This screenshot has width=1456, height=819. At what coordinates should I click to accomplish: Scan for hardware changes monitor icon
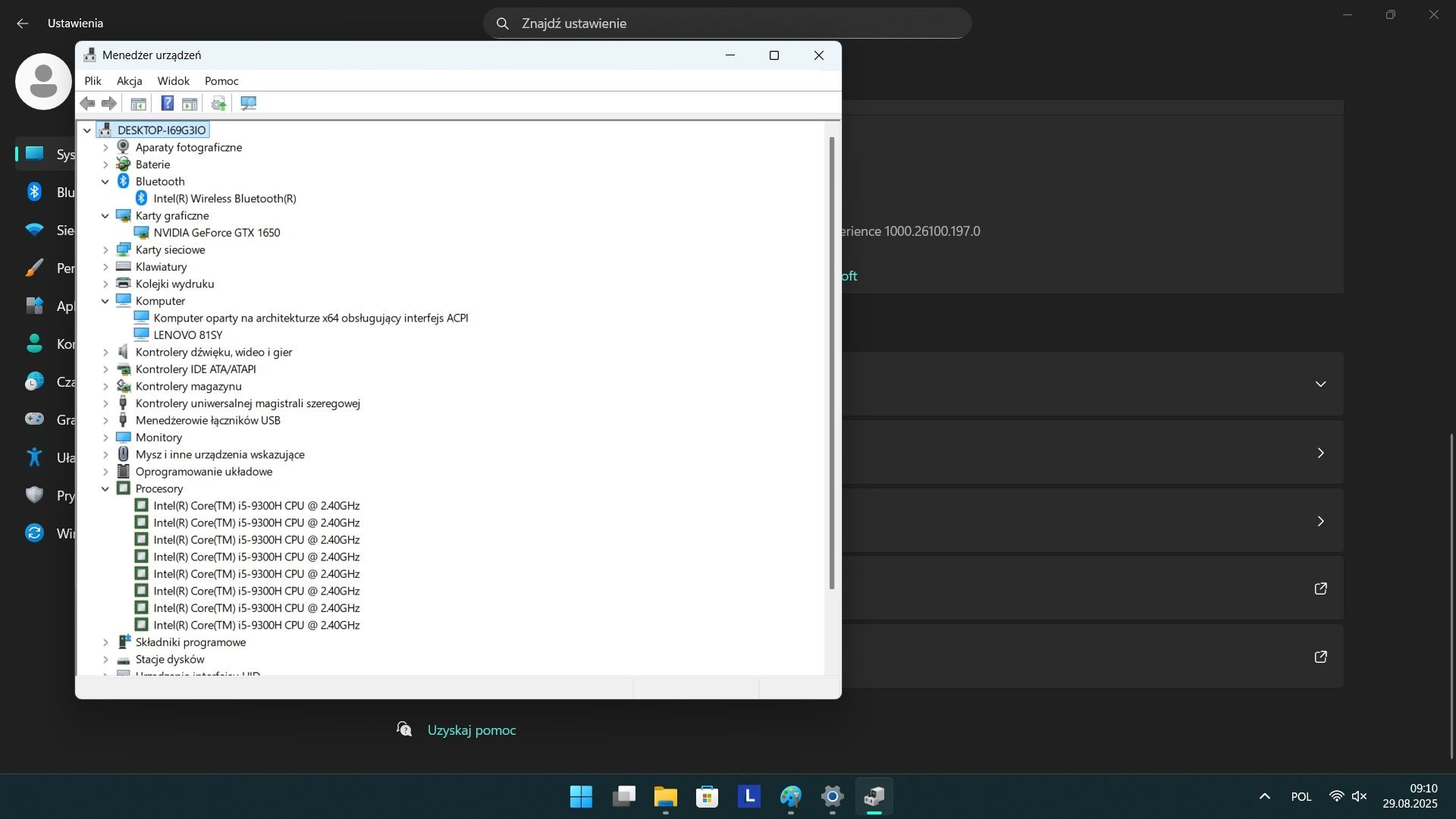pos(248,103)
